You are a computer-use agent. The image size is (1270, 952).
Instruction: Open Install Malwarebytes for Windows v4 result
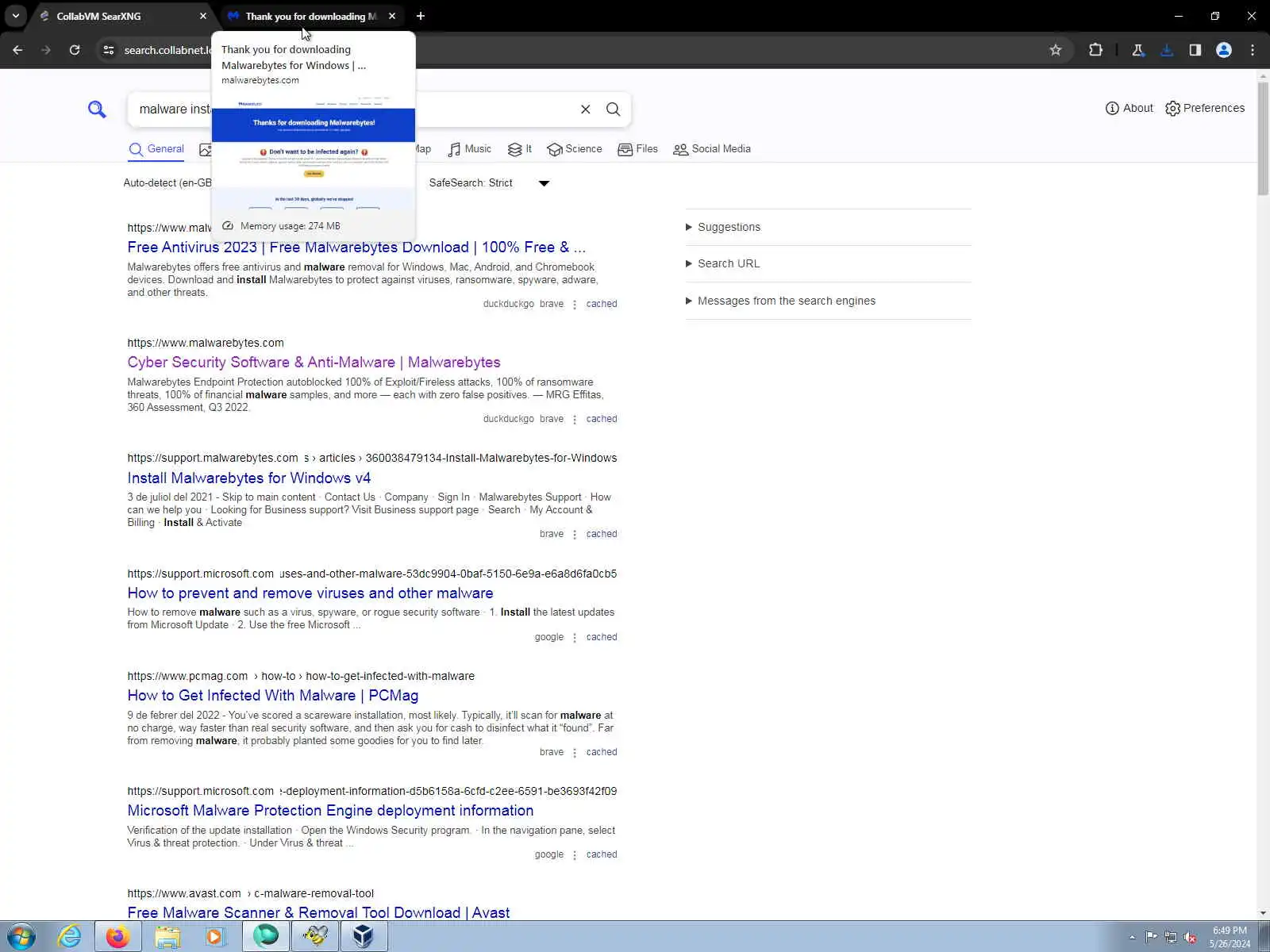tap(249, 478)
